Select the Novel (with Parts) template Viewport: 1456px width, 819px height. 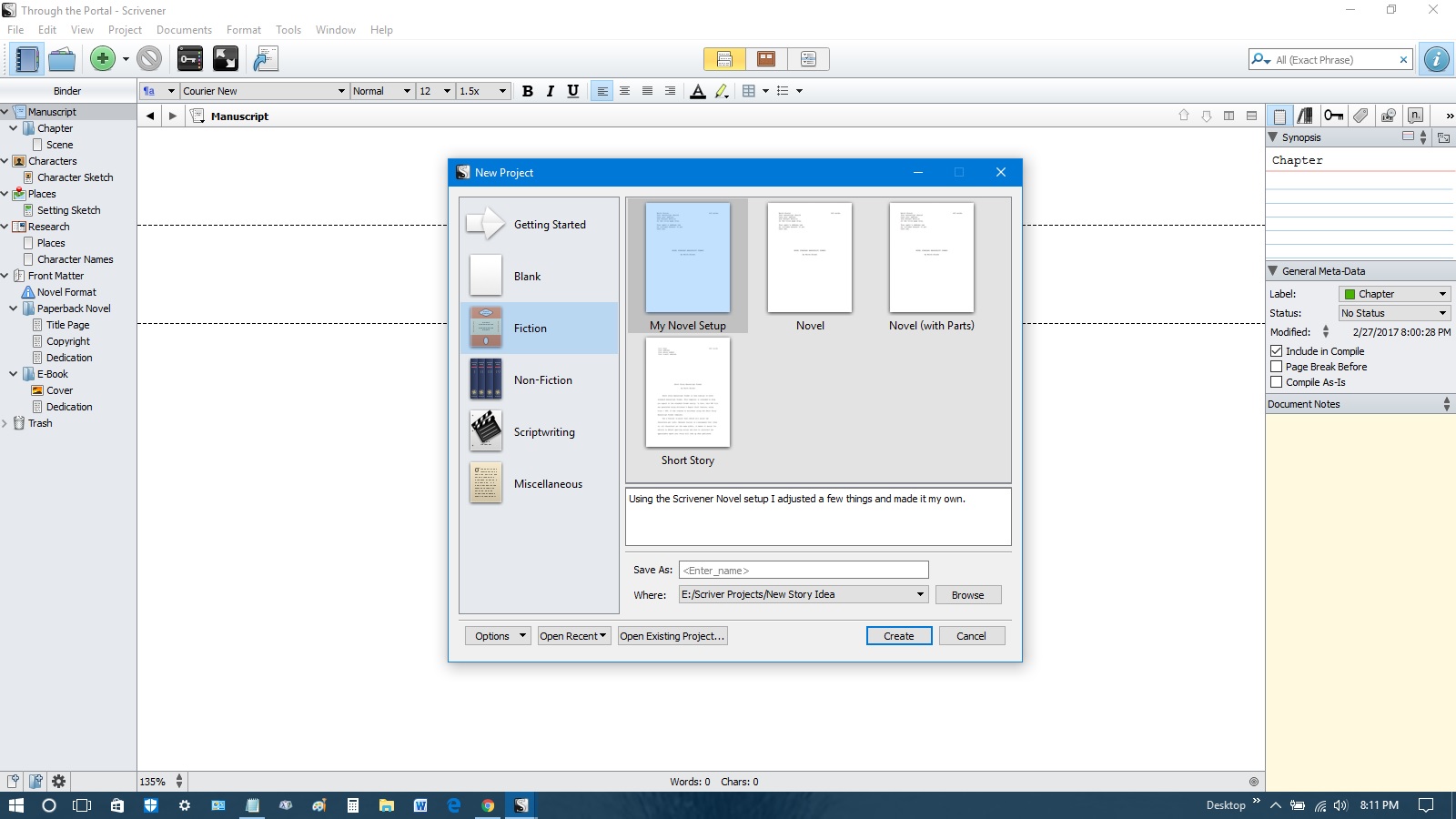931,267
